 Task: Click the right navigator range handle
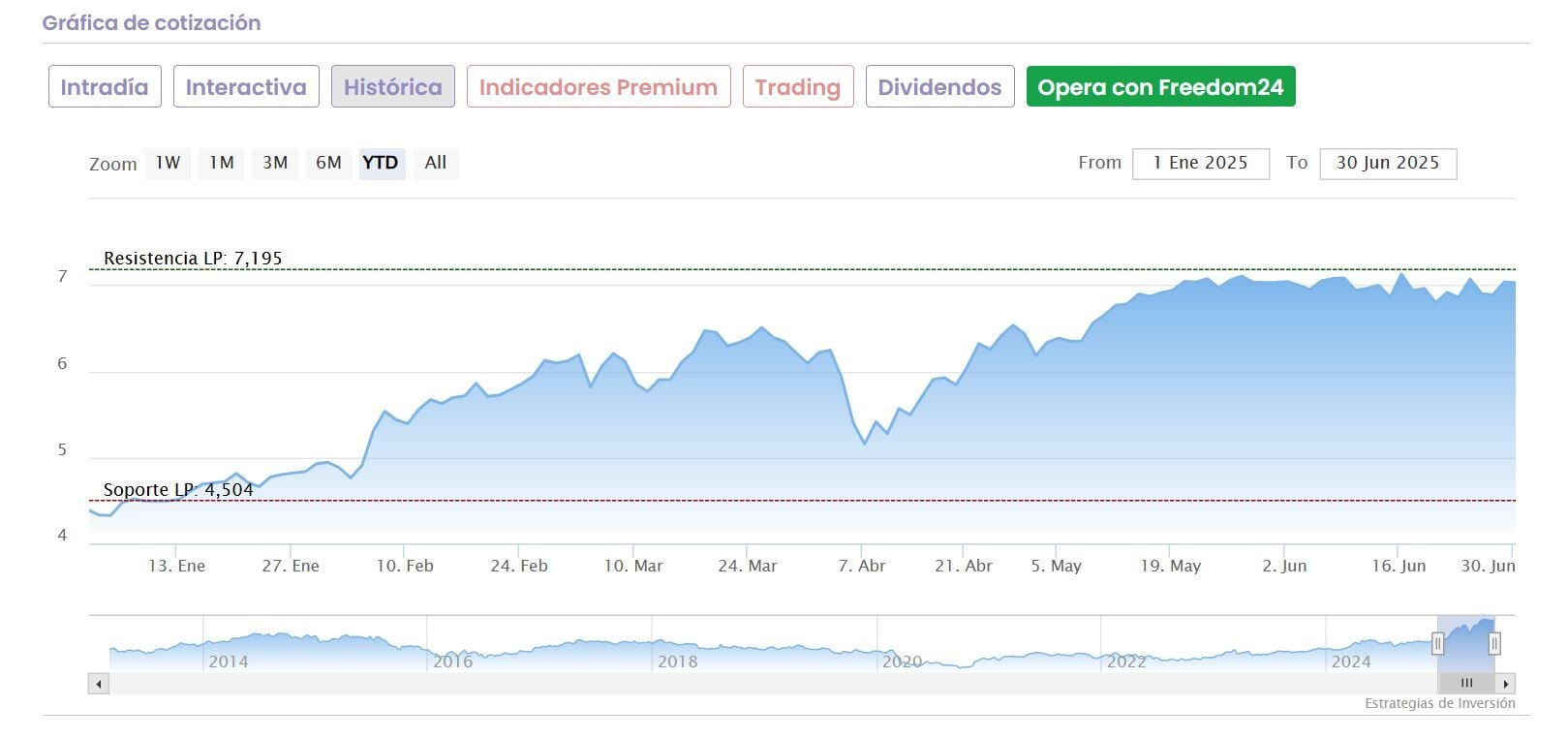(1494, 643)
